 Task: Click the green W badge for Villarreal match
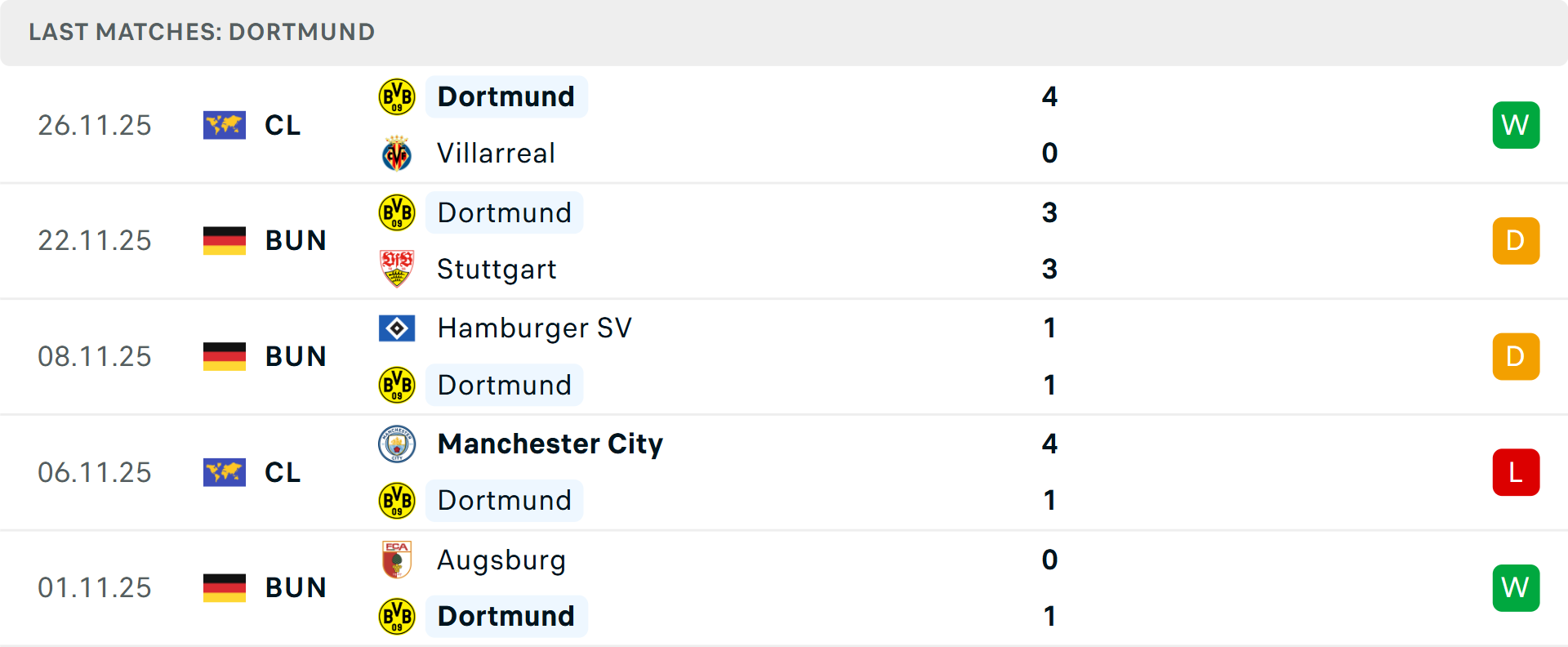click(x=1516, y=125)
